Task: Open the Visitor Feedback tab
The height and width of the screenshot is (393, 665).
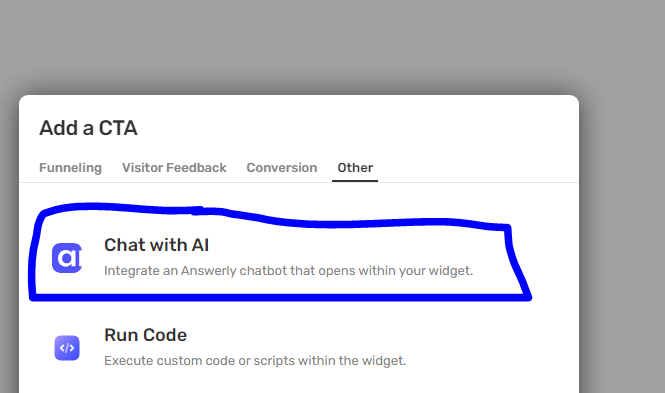Action: [x=174, y=168]
